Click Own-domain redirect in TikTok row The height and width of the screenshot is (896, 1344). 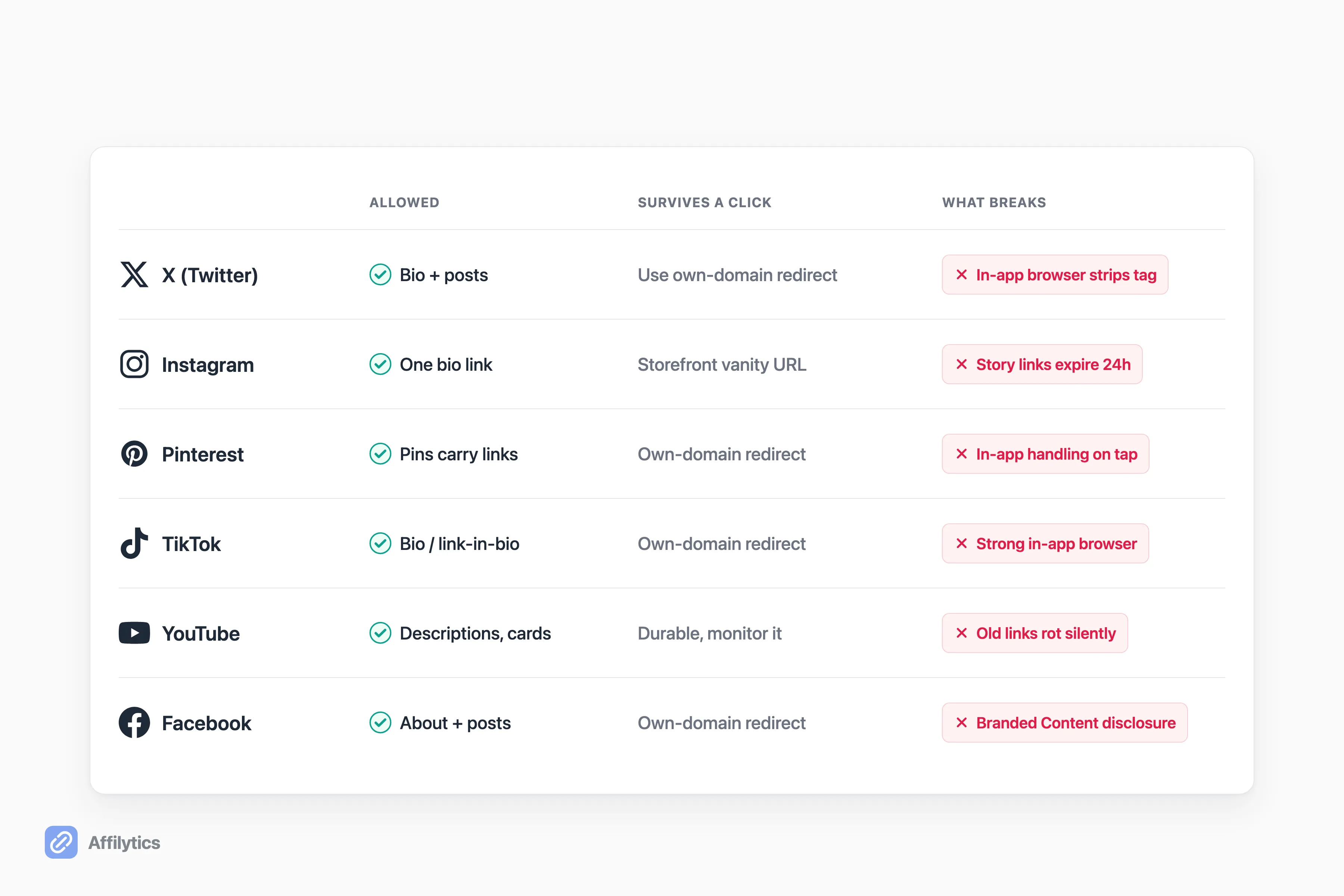[722, 544]
